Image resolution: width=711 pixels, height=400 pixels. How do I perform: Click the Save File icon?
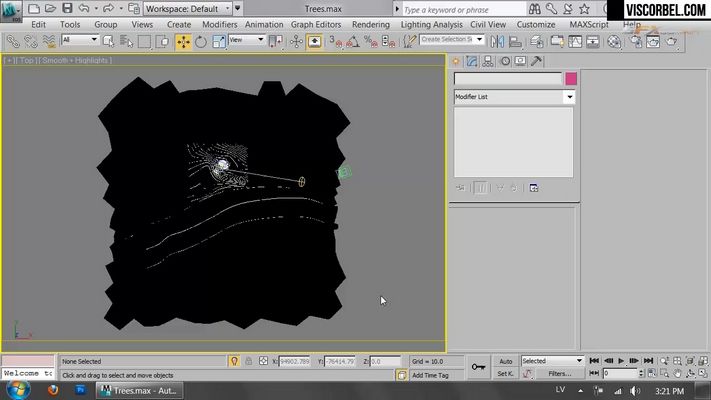pyautogui.click(x=67, y=8)
